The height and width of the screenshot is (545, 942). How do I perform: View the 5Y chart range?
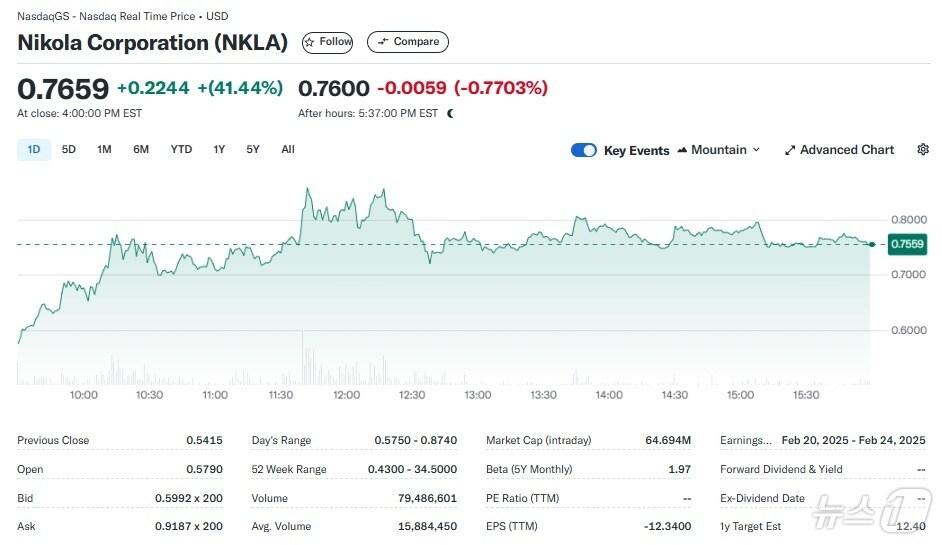253,150
